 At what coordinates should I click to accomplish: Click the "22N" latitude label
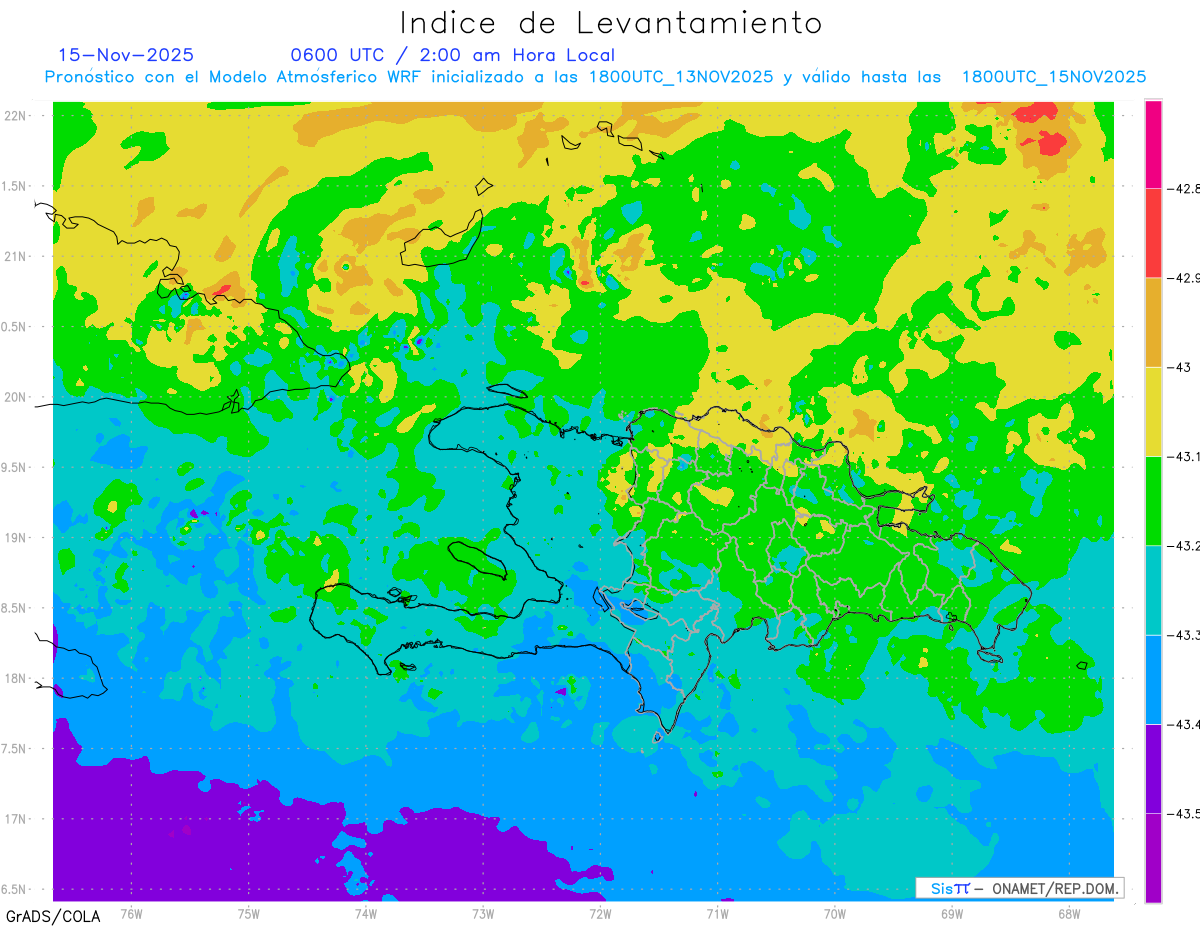[17, 115]
